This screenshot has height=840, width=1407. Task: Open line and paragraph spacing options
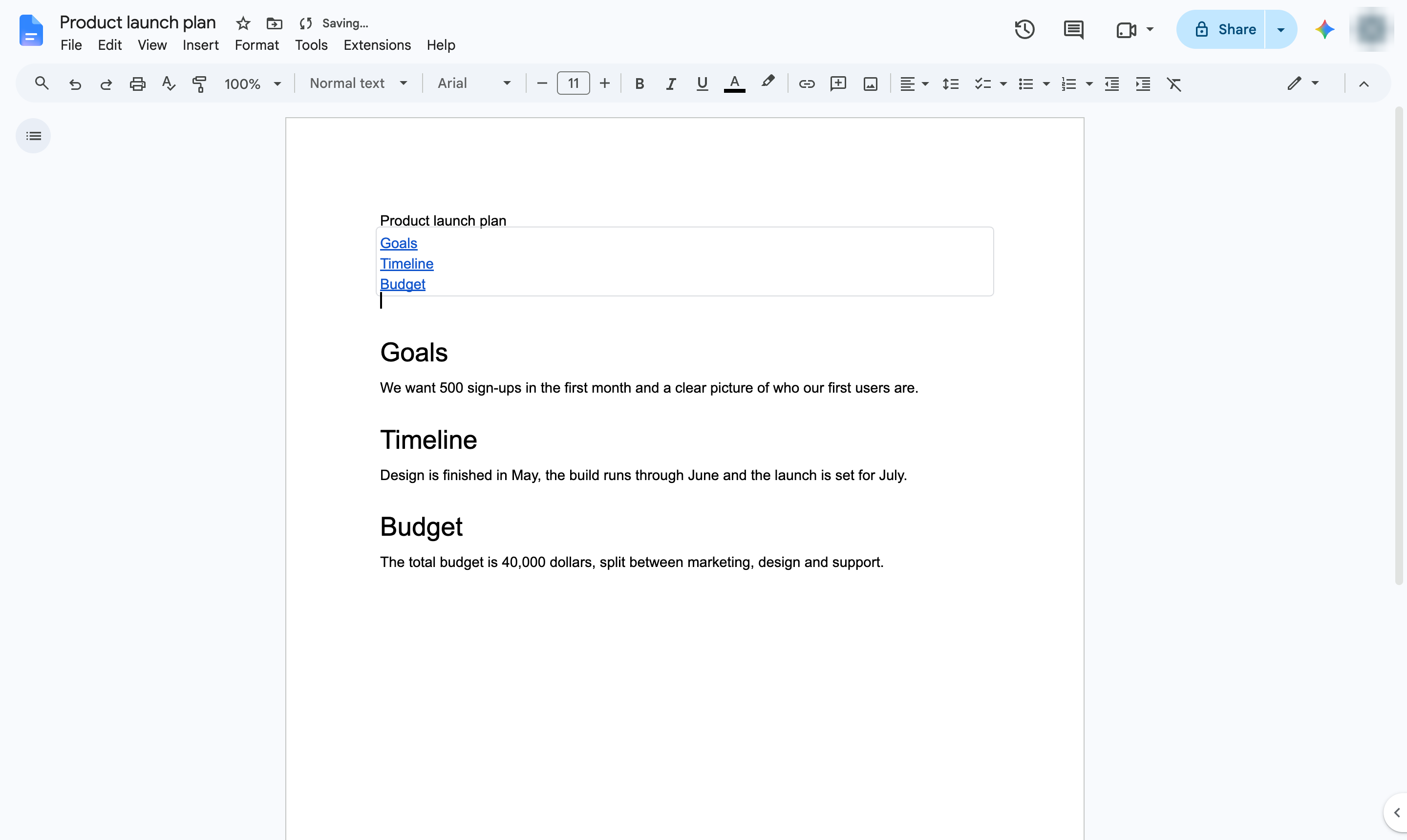point(950,84)
